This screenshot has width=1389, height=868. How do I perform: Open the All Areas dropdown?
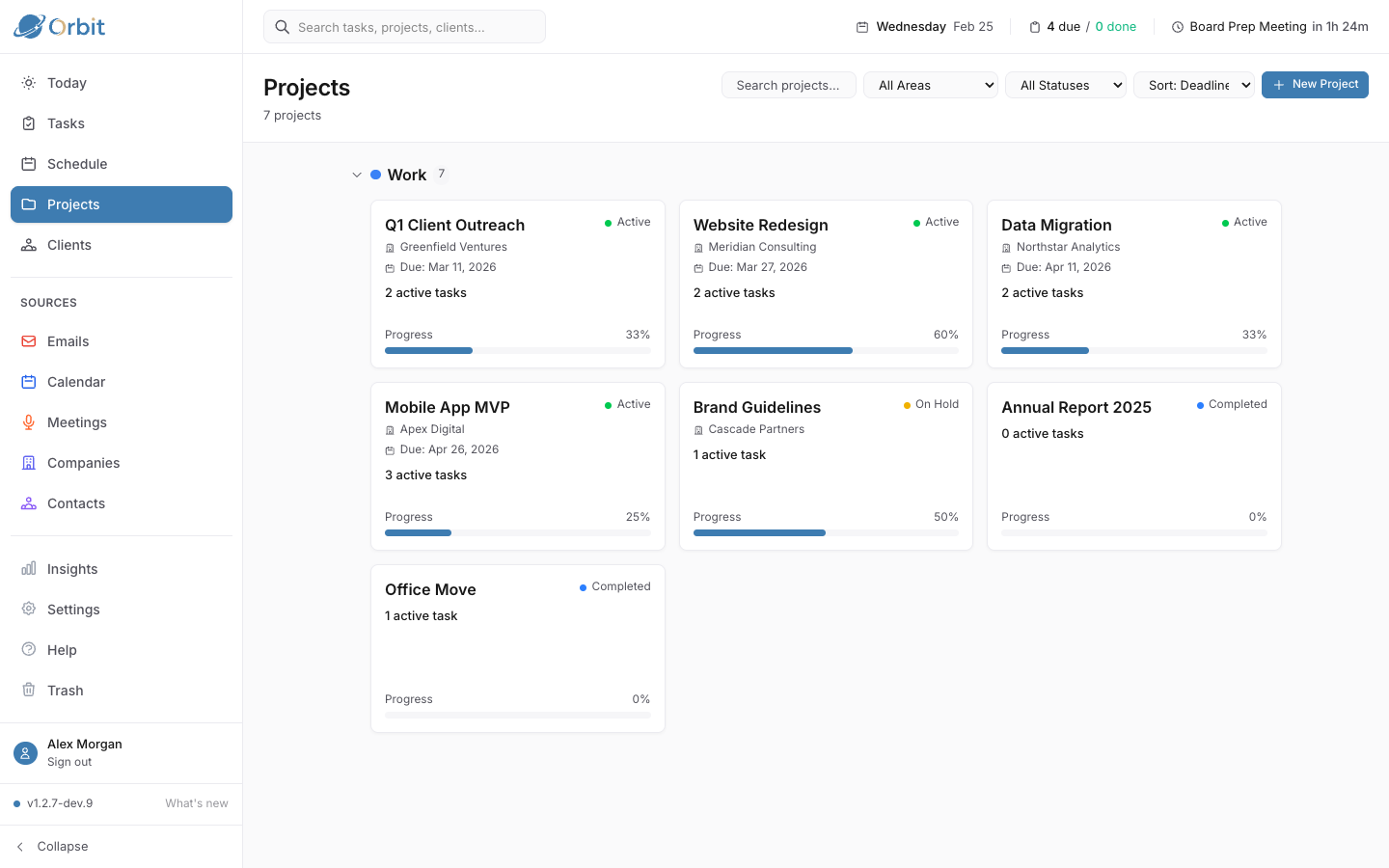coord(930,85)
